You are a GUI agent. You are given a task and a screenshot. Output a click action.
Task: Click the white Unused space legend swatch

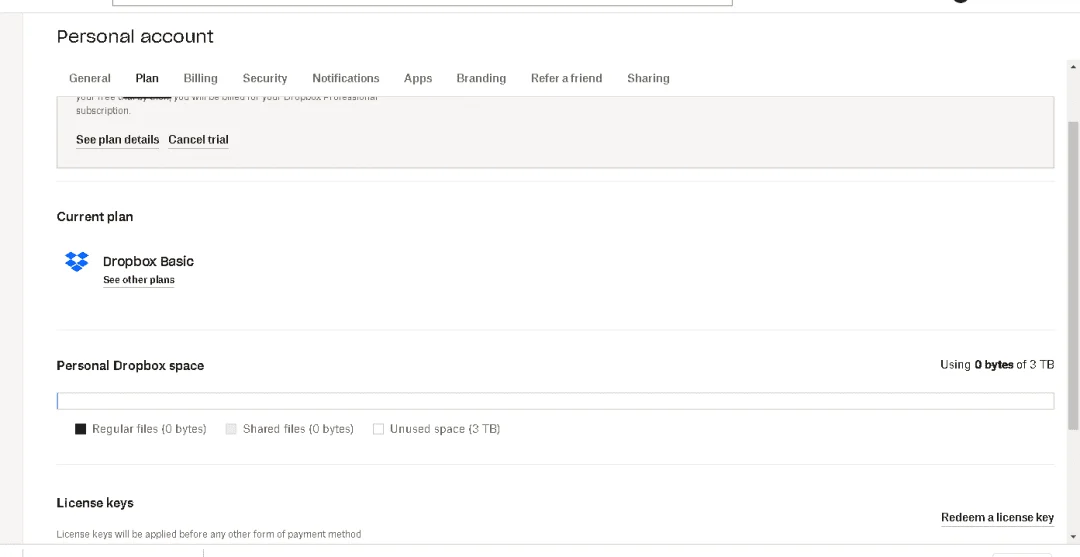tap(378, 429)
